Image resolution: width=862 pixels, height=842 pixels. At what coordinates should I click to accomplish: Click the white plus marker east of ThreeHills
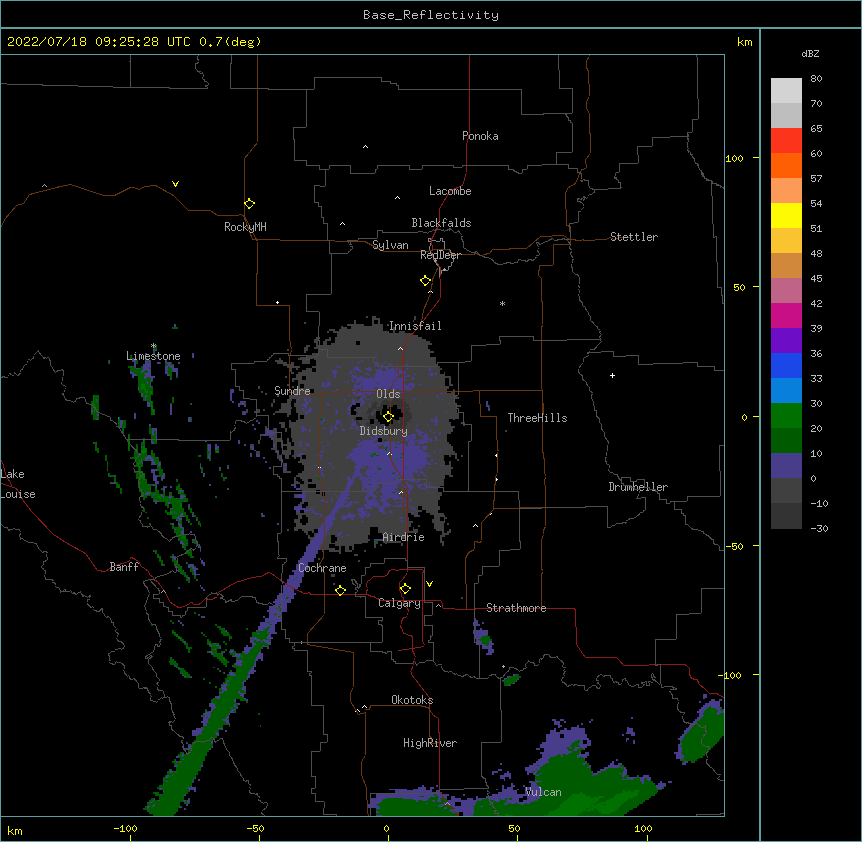[612, 375]
